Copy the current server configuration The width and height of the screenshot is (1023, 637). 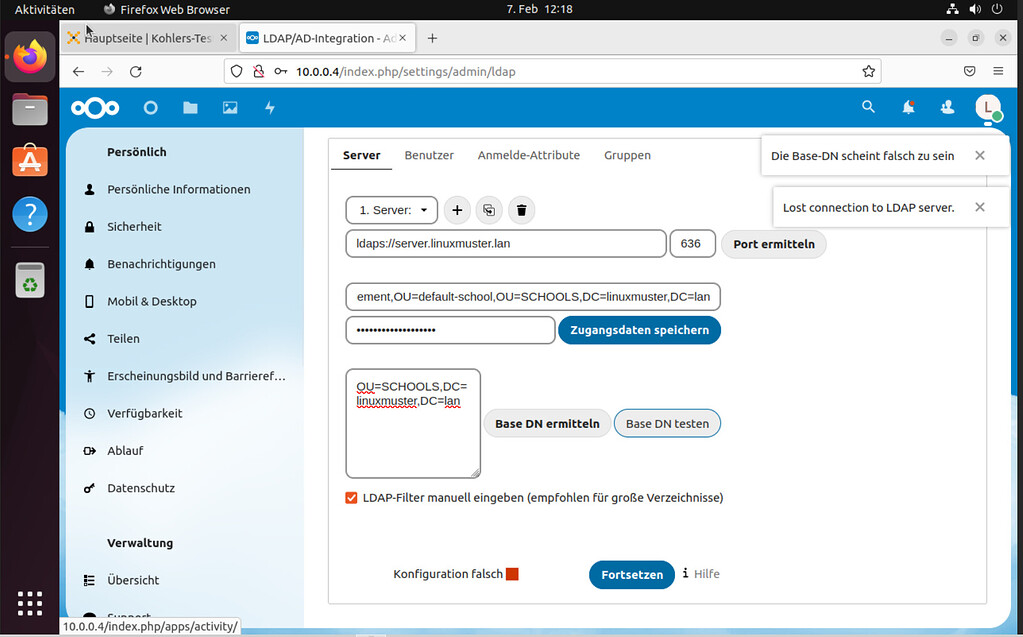489,210
